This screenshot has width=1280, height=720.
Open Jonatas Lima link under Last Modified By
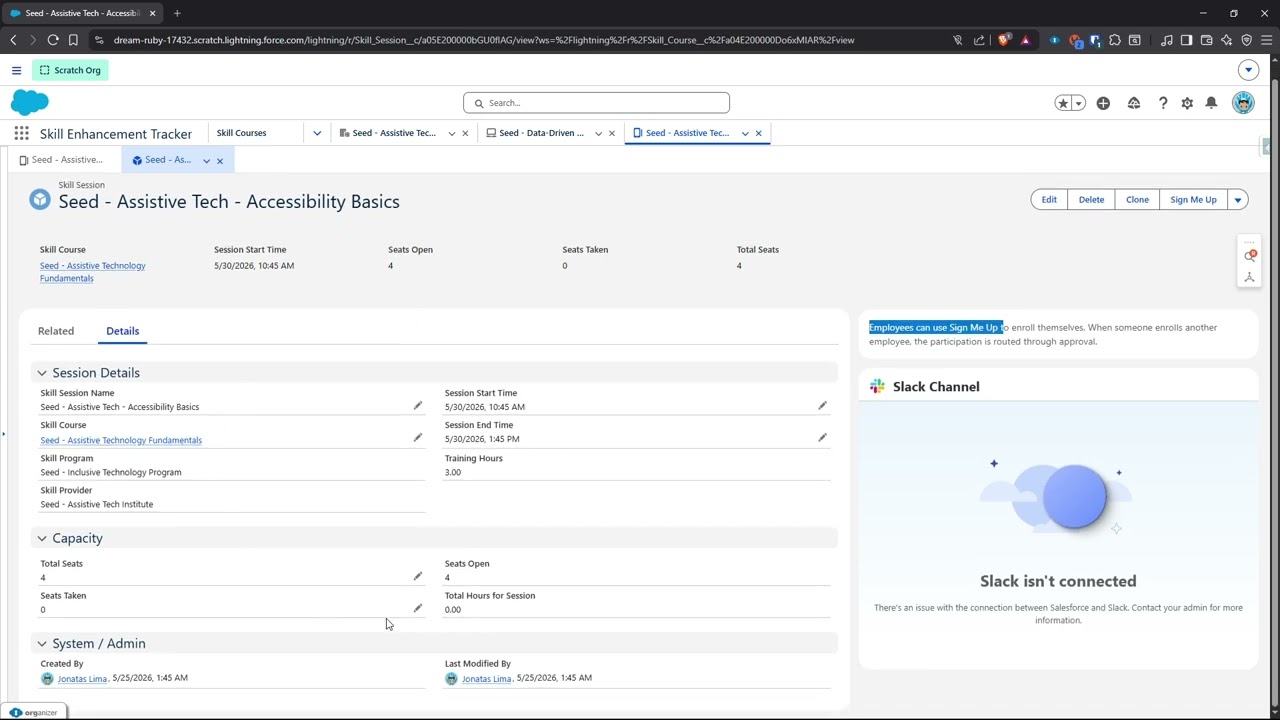[x=486, y=679]
